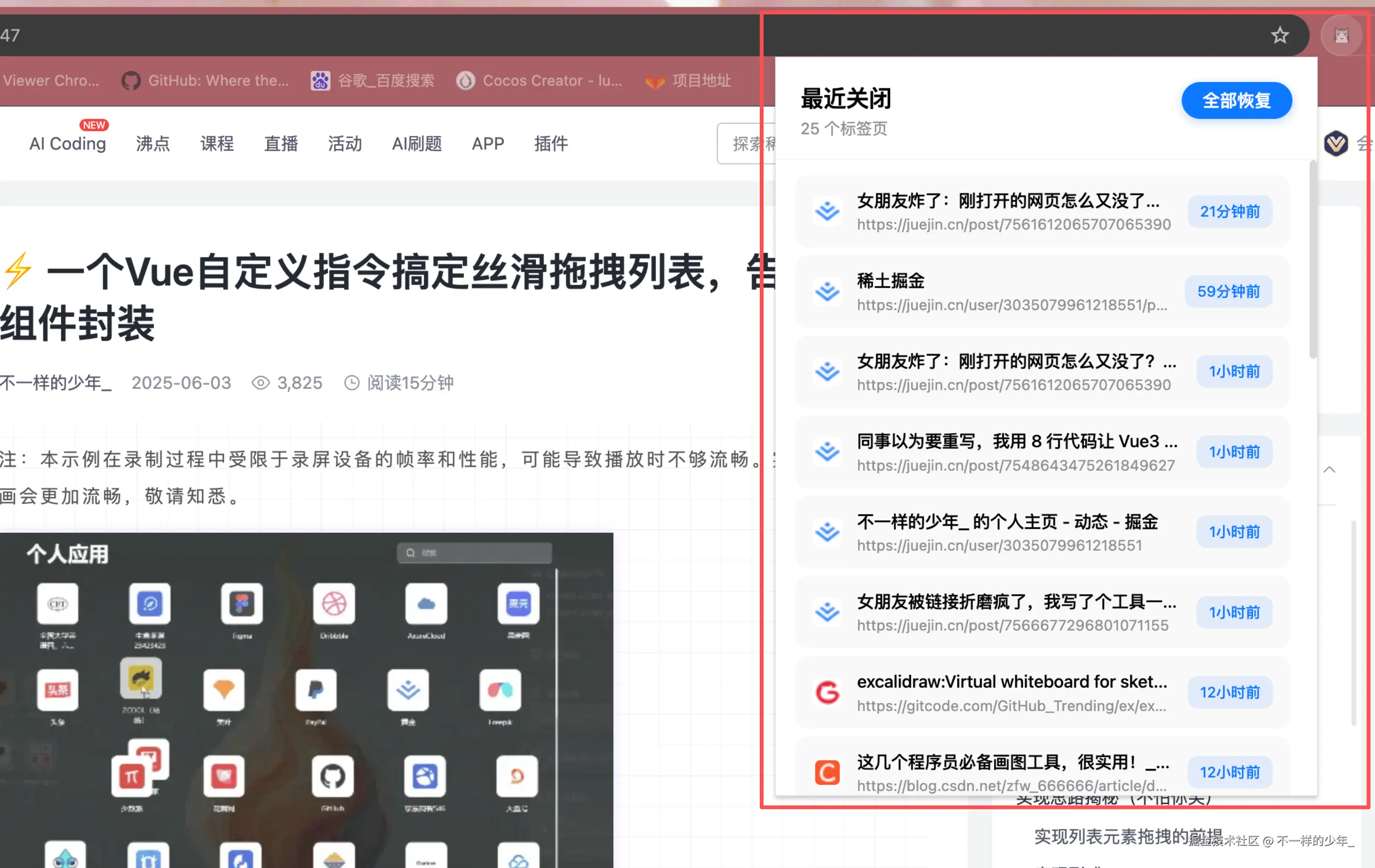The width and height of the screenshot is (1375, 868).
Task: Click the gitcode icon of excalidraw entry
Action: coord(827,692)
